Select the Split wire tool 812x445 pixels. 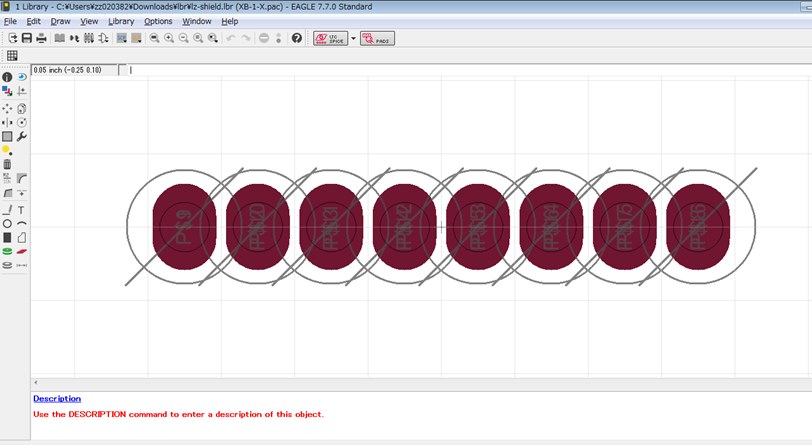coord(7,193)
